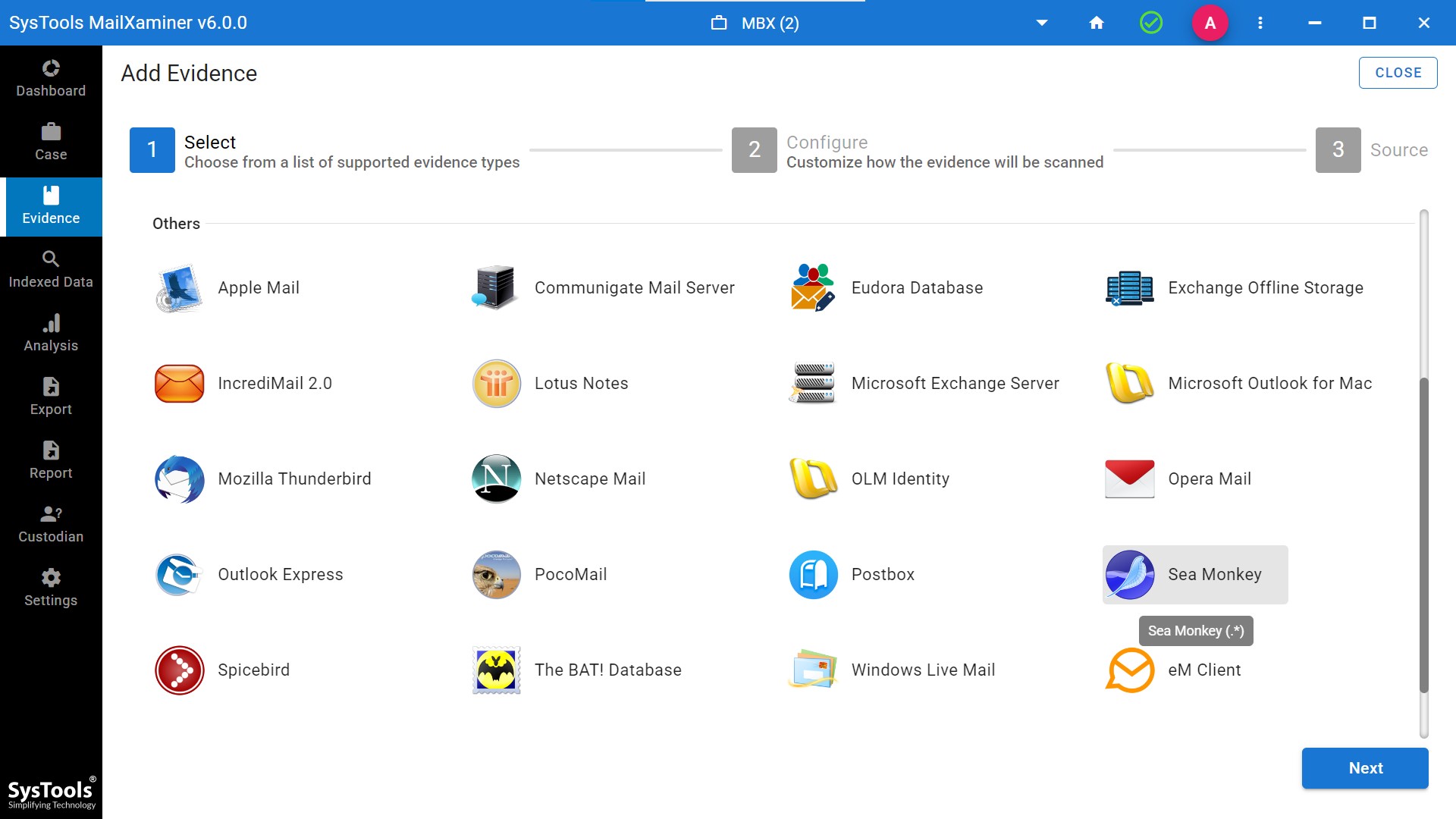Open the Evidence sidebar section
Viewport: 1456px width, 819px height.
tap(51, 206)
